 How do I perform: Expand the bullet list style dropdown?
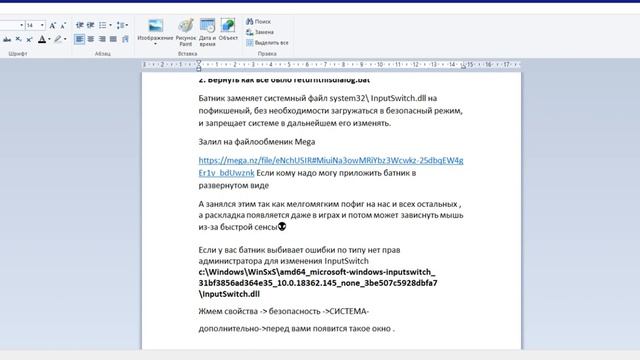111,25
